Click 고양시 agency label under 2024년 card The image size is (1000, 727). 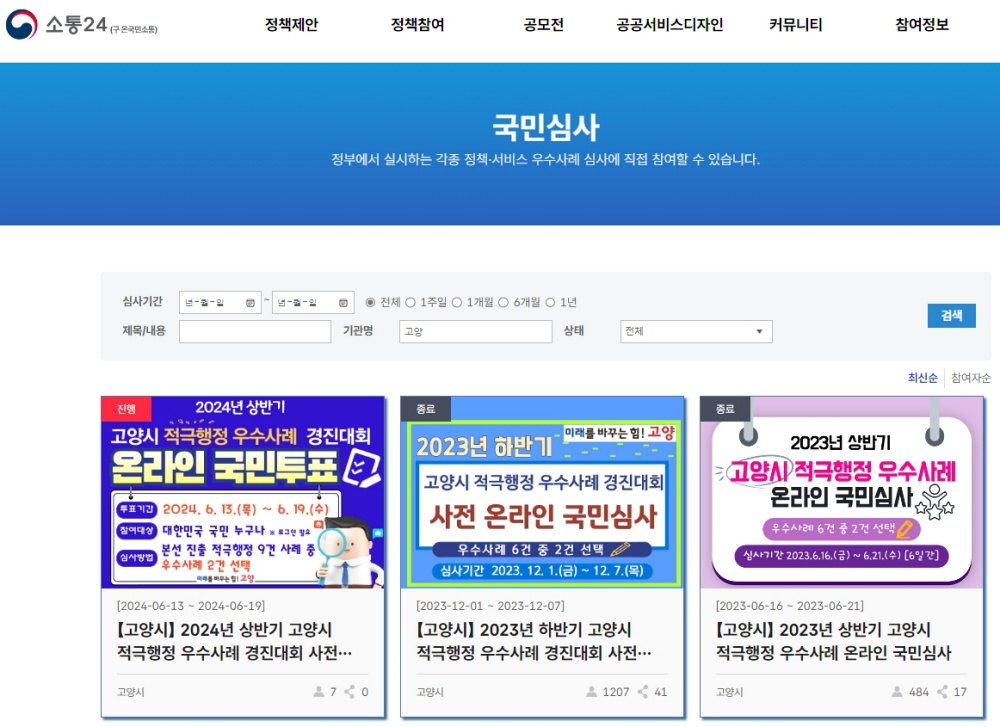click(x=131, y=692)
